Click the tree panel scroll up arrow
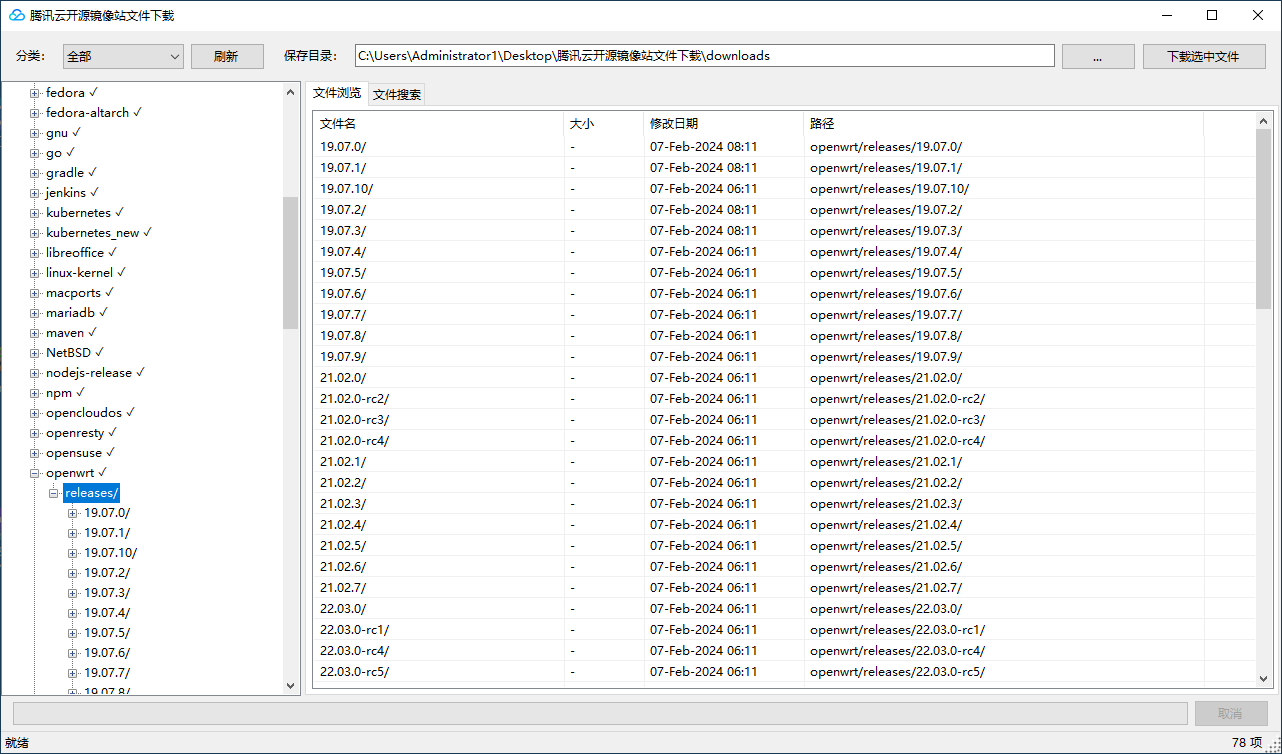 click(x=291, y=92)
